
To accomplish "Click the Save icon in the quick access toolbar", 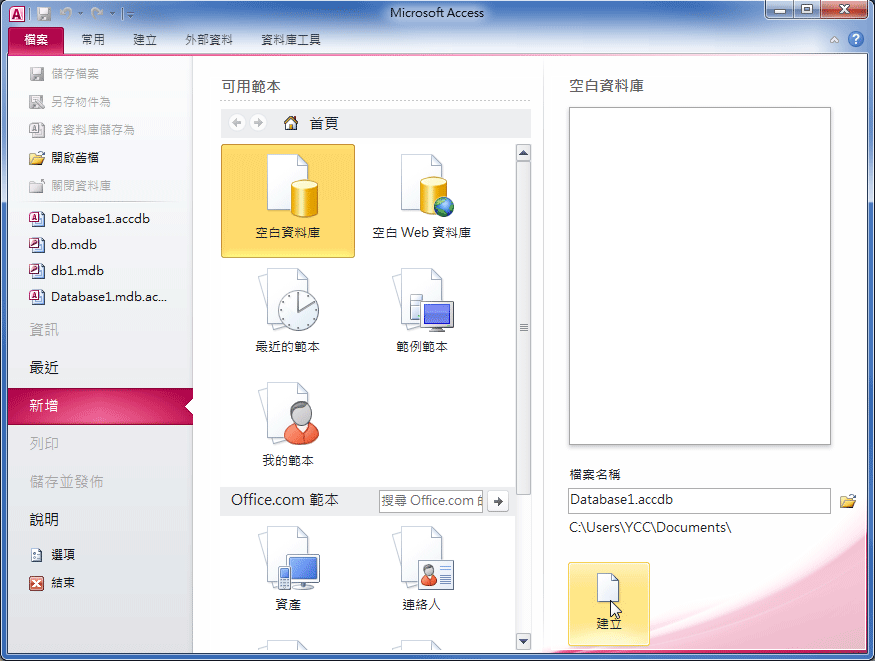I will coord(44,13).
